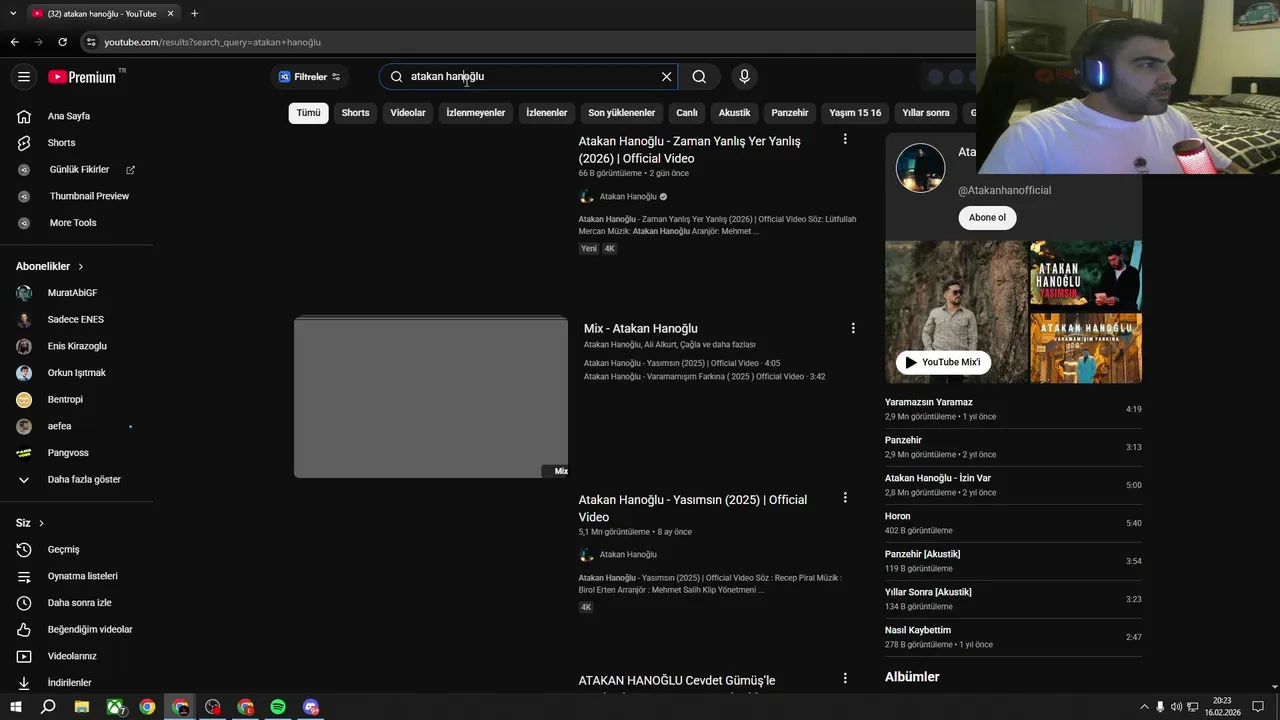The image size is (1280, 720).
Task: Play the YouTube Mix'i button
Action: click(943, 362)
